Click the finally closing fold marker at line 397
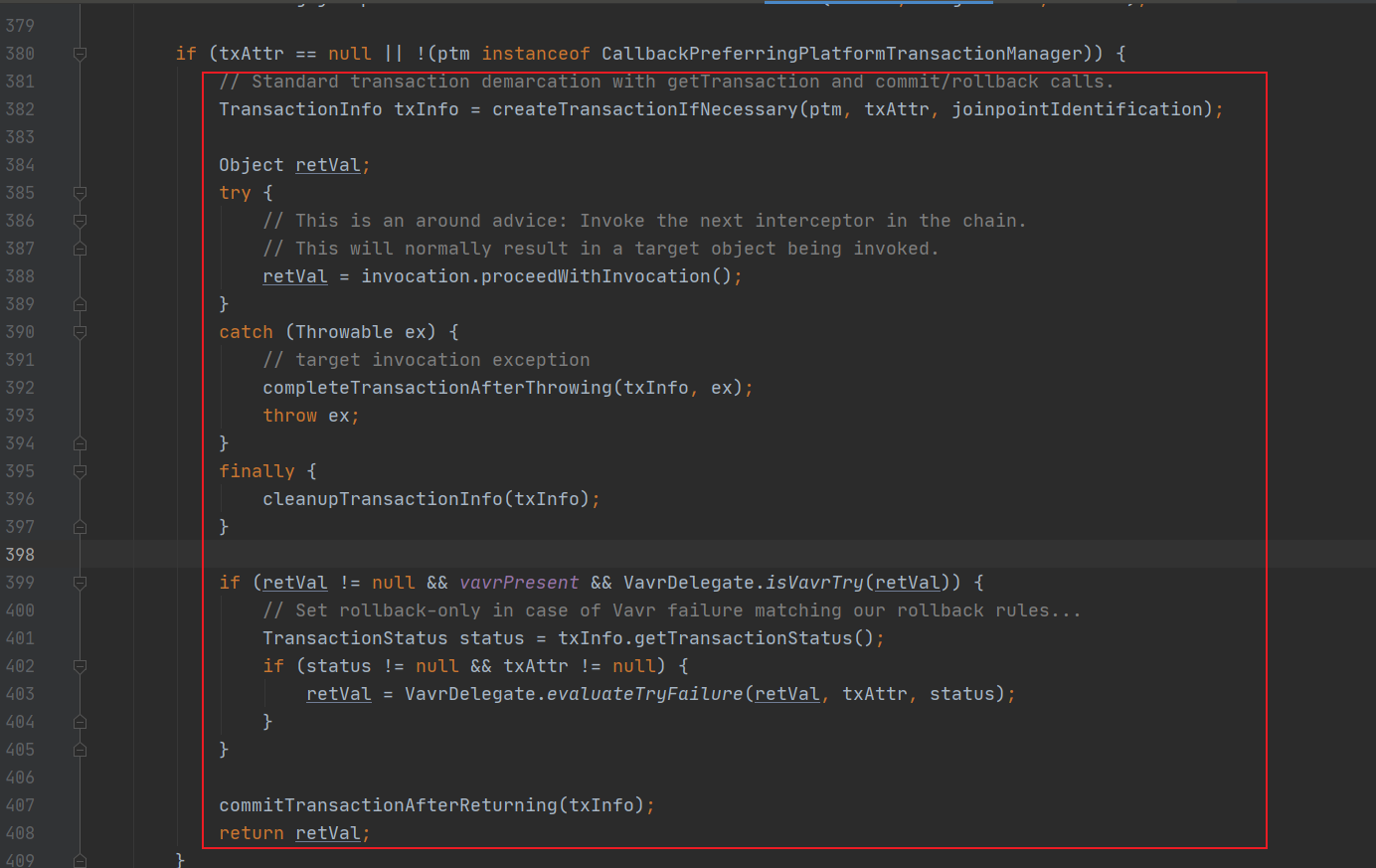The image size is (1376, 868). (81, 527)
